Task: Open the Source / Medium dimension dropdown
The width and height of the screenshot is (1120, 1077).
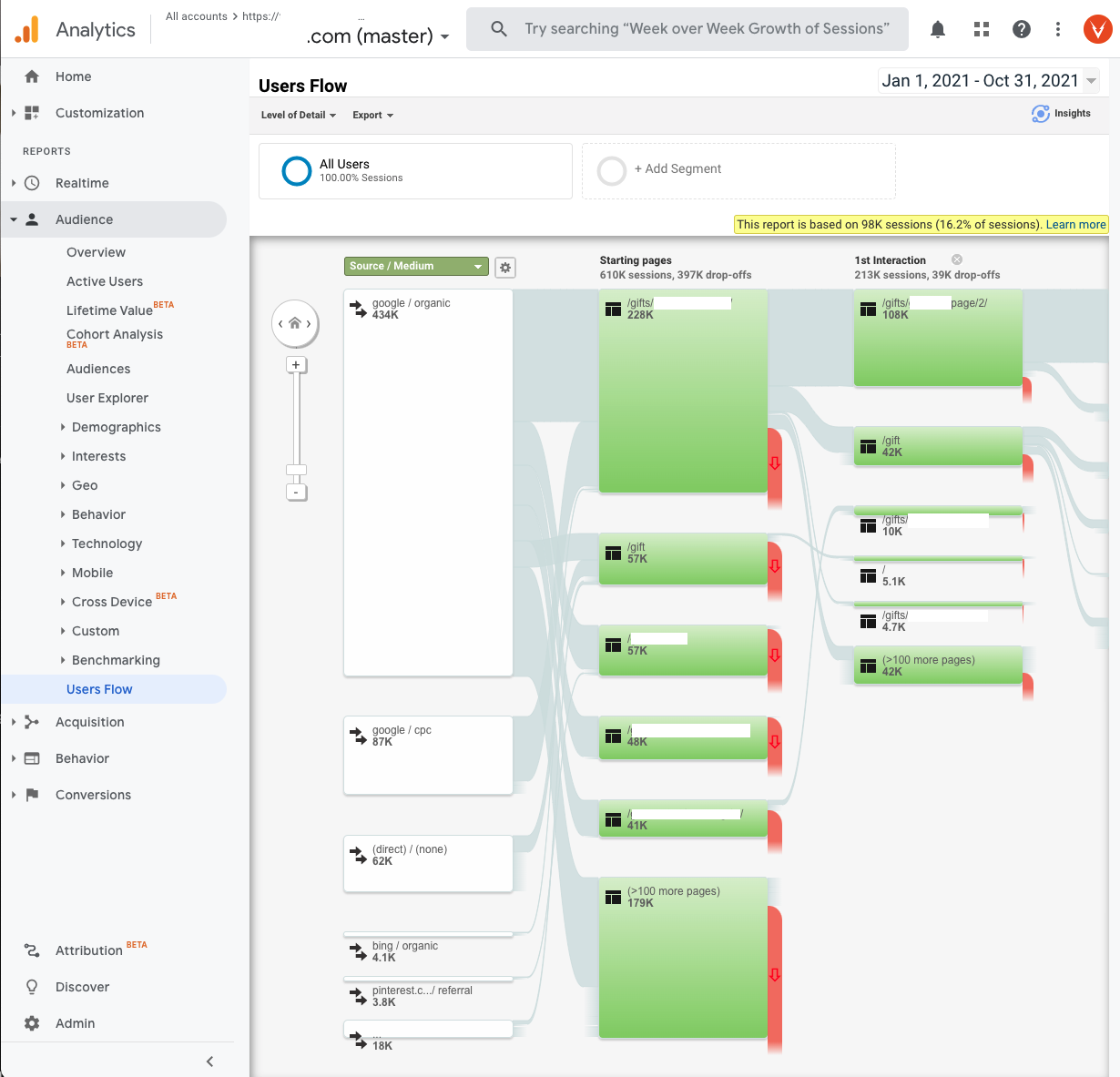Action: tap(415, 265)
